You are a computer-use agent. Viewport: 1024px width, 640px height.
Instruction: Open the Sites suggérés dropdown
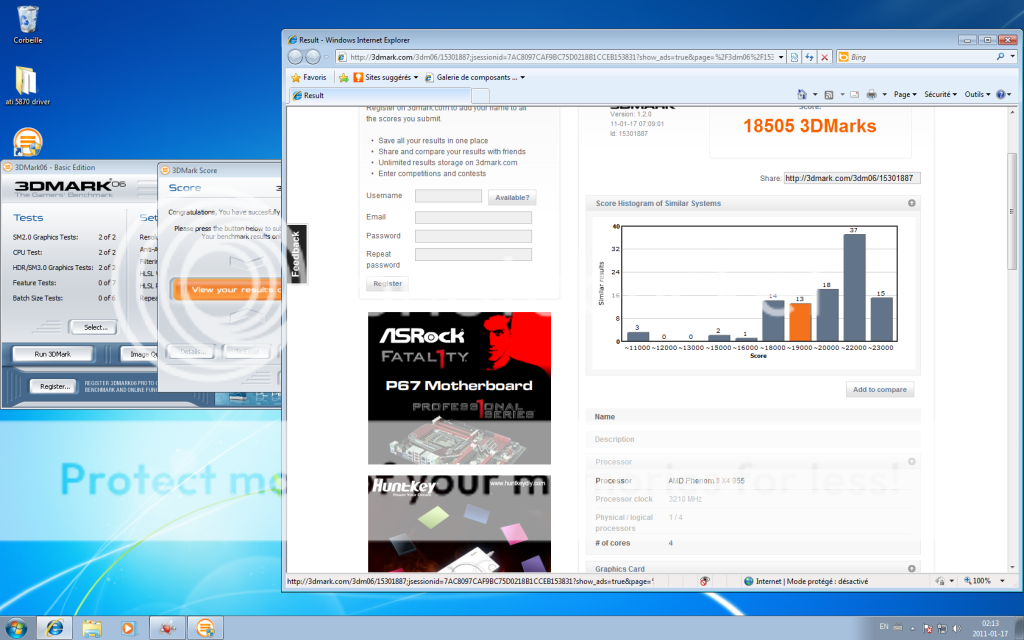pyautogui.click(x=385, y=77)
